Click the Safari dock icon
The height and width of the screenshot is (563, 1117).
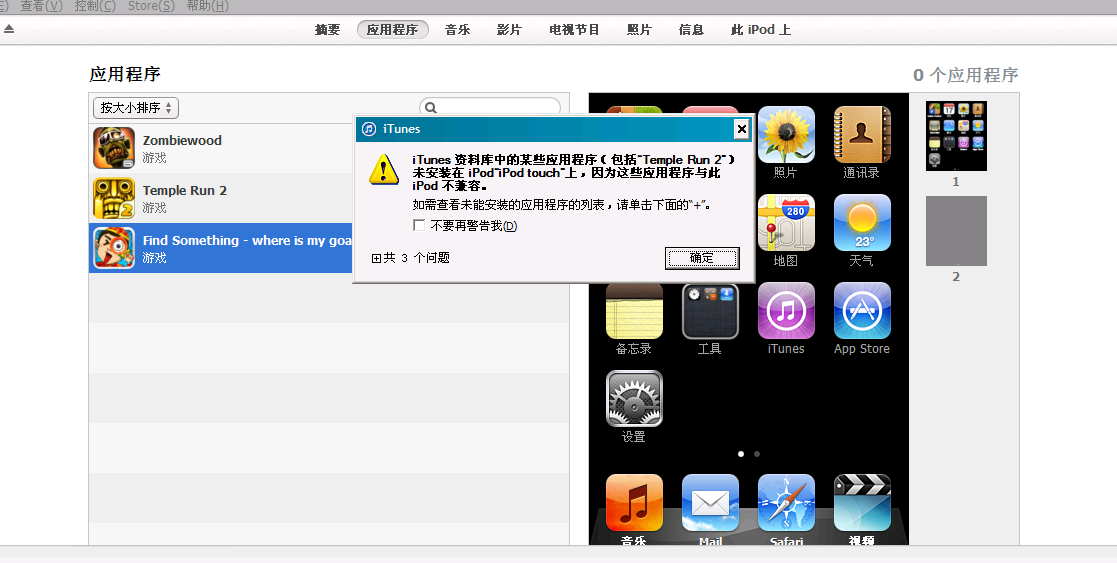pyautogui.click(x=786, y=502)
